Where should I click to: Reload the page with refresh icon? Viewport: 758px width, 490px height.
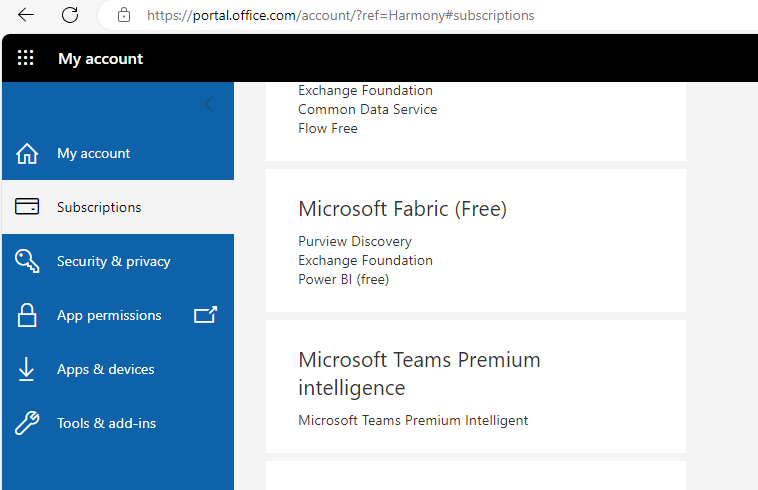(70, 15)
